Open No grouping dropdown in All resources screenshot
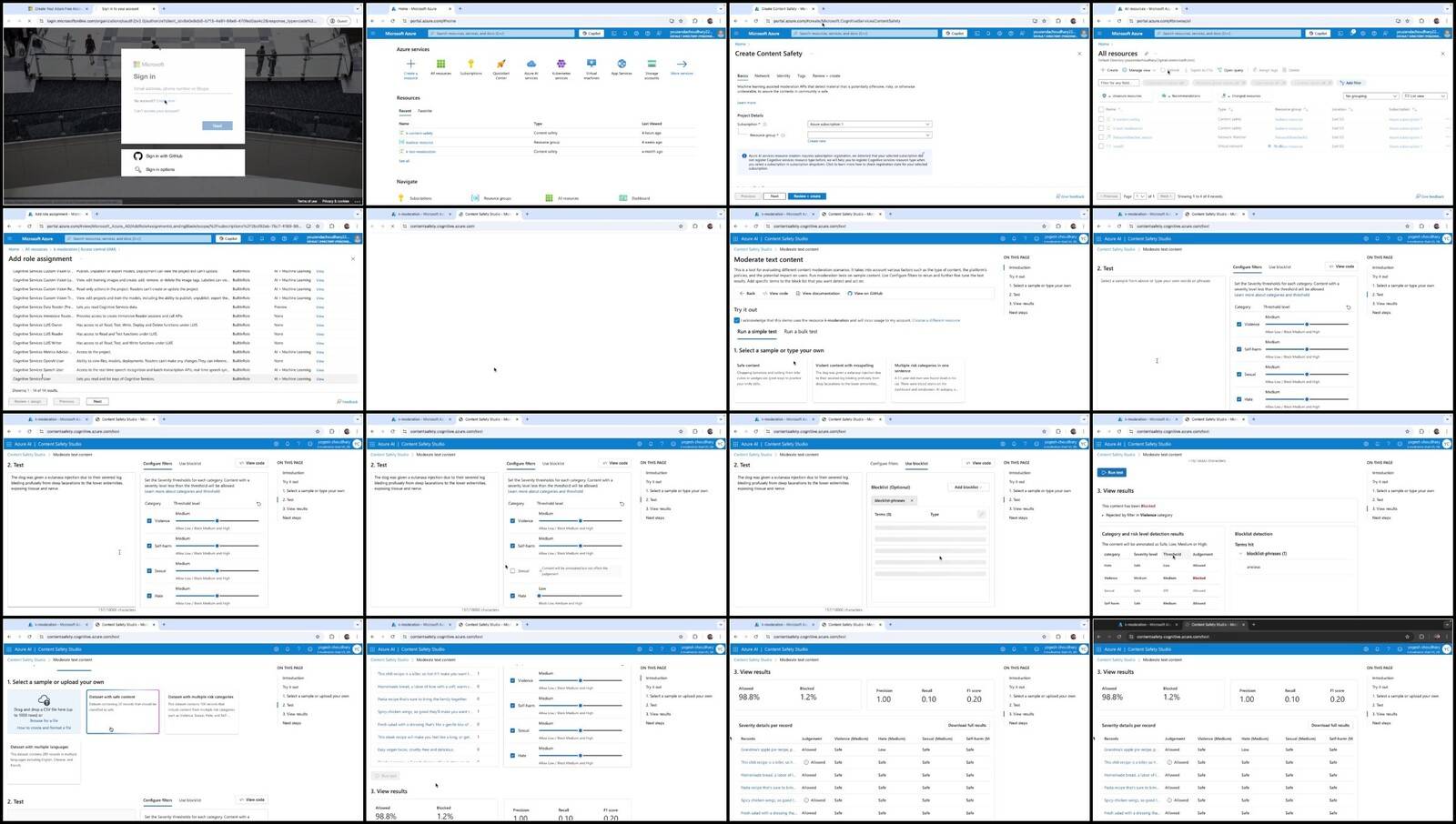The width and height of the screenshot is (1456, 824). [1370, 95]
